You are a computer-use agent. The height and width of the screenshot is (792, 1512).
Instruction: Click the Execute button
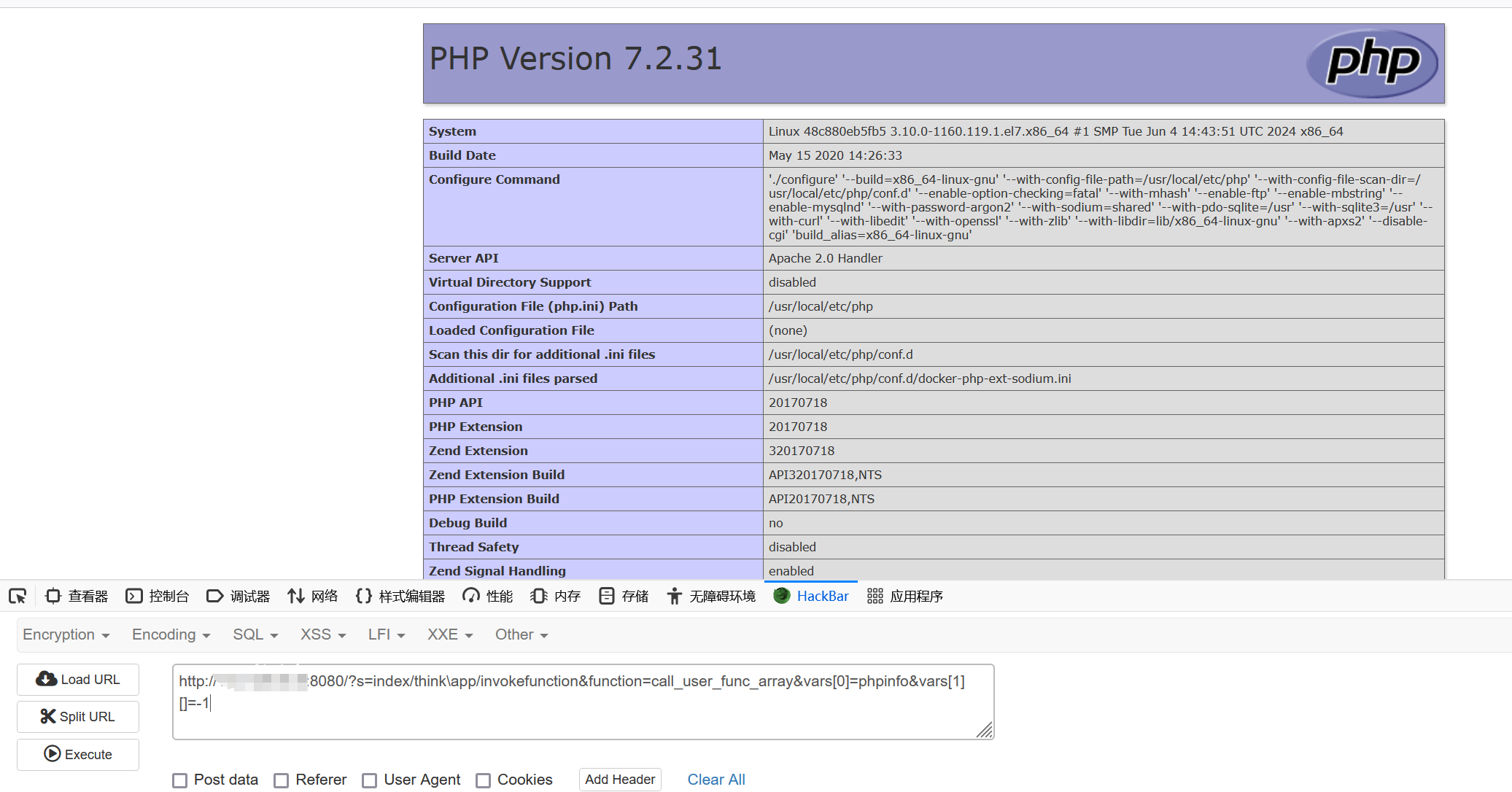(78, 754)
